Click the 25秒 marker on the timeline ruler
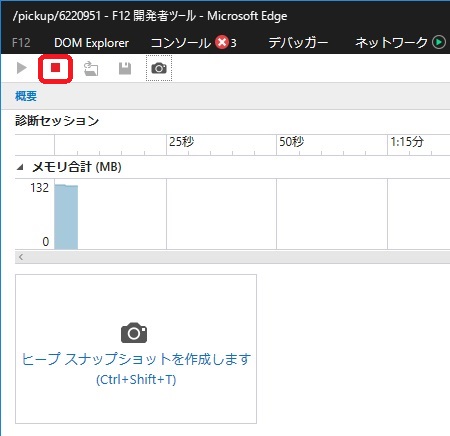This screenshot has width=450, height=436. pos(181,142)
